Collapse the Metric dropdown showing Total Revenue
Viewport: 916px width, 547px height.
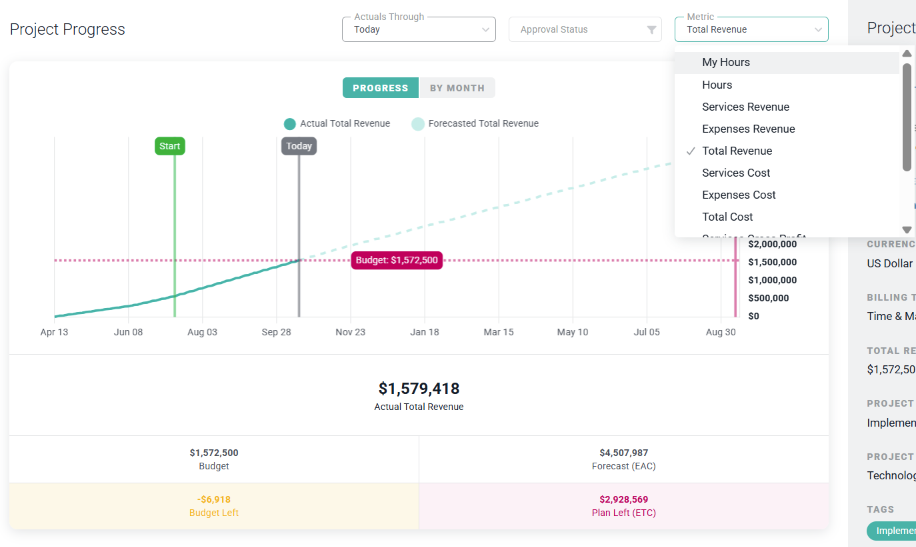(x=751, y=29)
